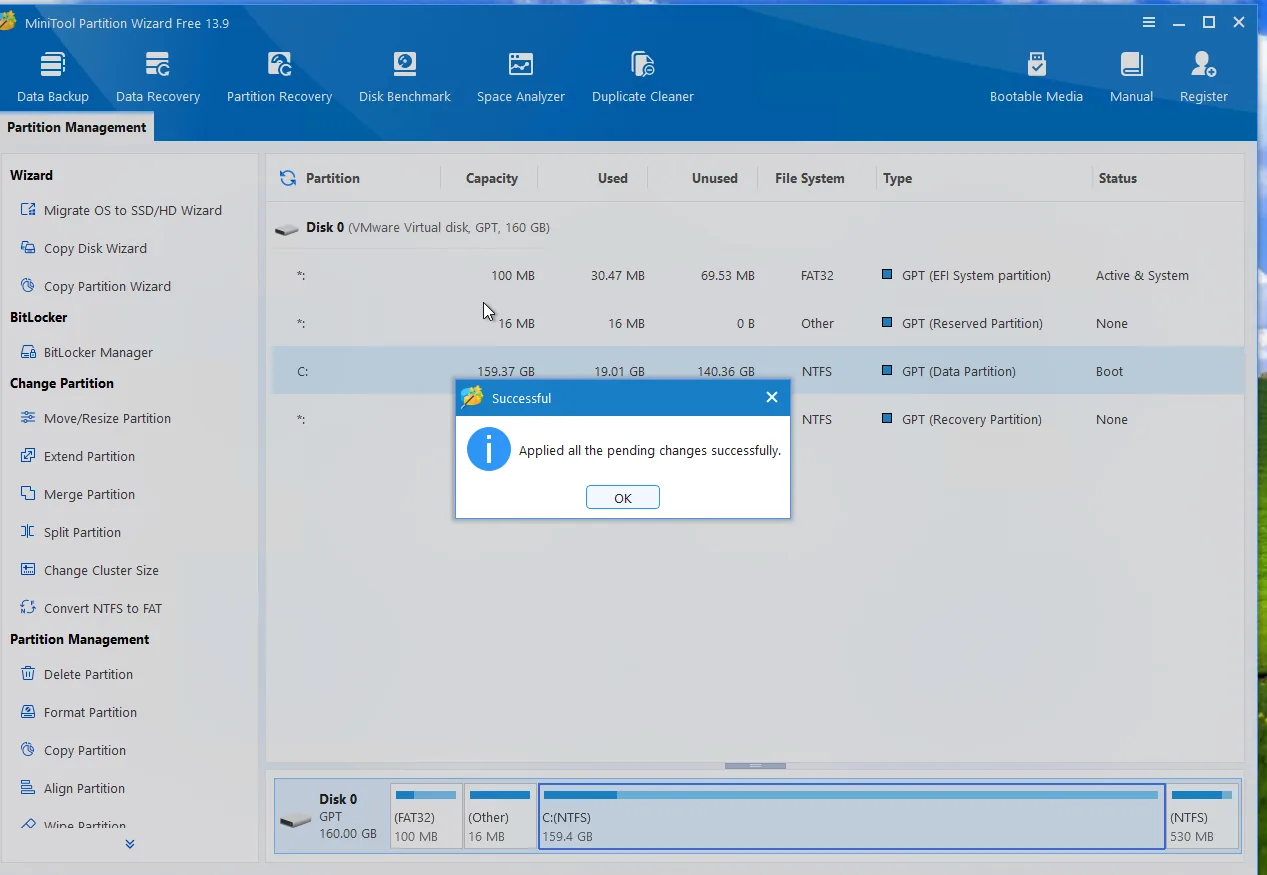Open Space Analyzer

521,78
